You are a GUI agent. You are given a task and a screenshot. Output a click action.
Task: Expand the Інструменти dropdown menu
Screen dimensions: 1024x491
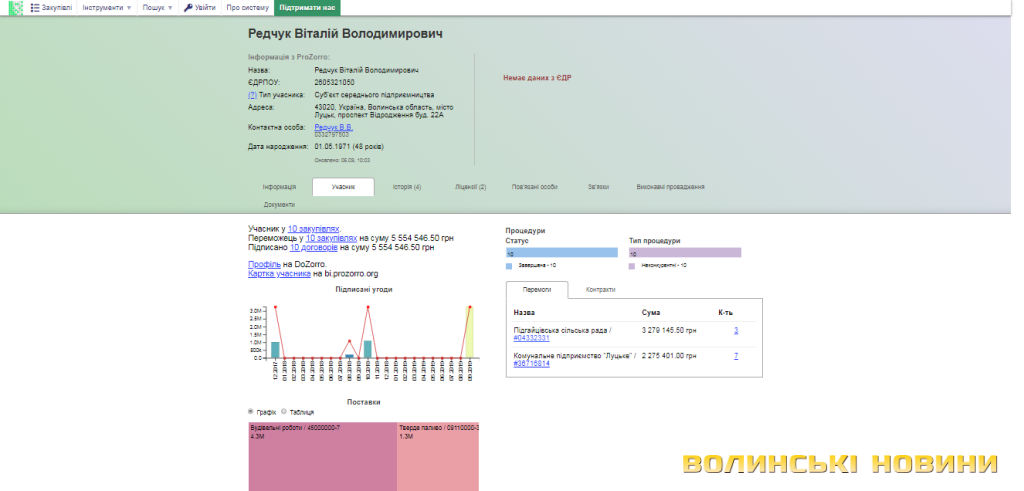(106, 8)
